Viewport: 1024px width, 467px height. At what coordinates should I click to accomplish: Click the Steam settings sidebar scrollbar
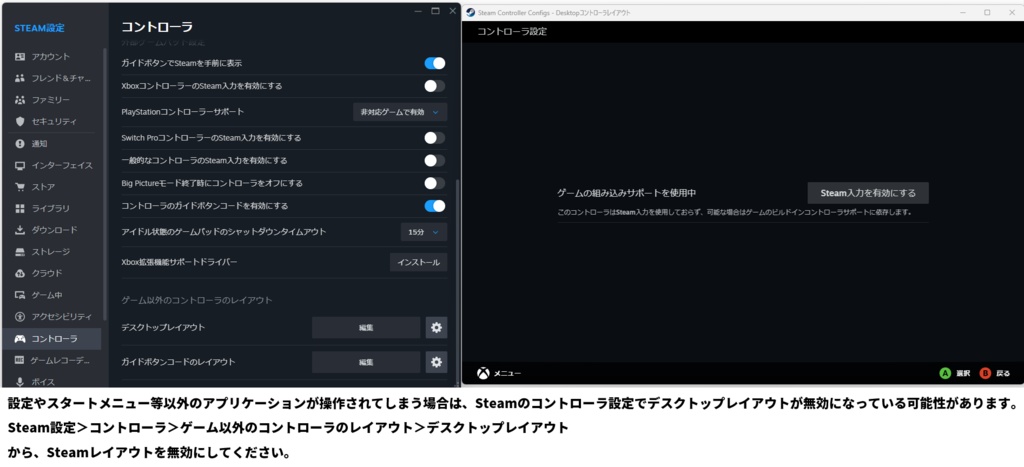(105, 183)
